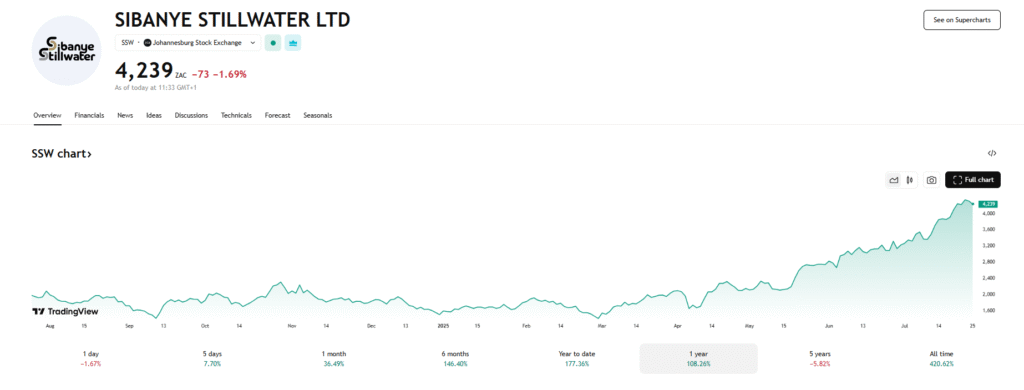The image size is (1024, 390).
Task: Open the SSW chart heading link
Action: [x=61, y=154]
